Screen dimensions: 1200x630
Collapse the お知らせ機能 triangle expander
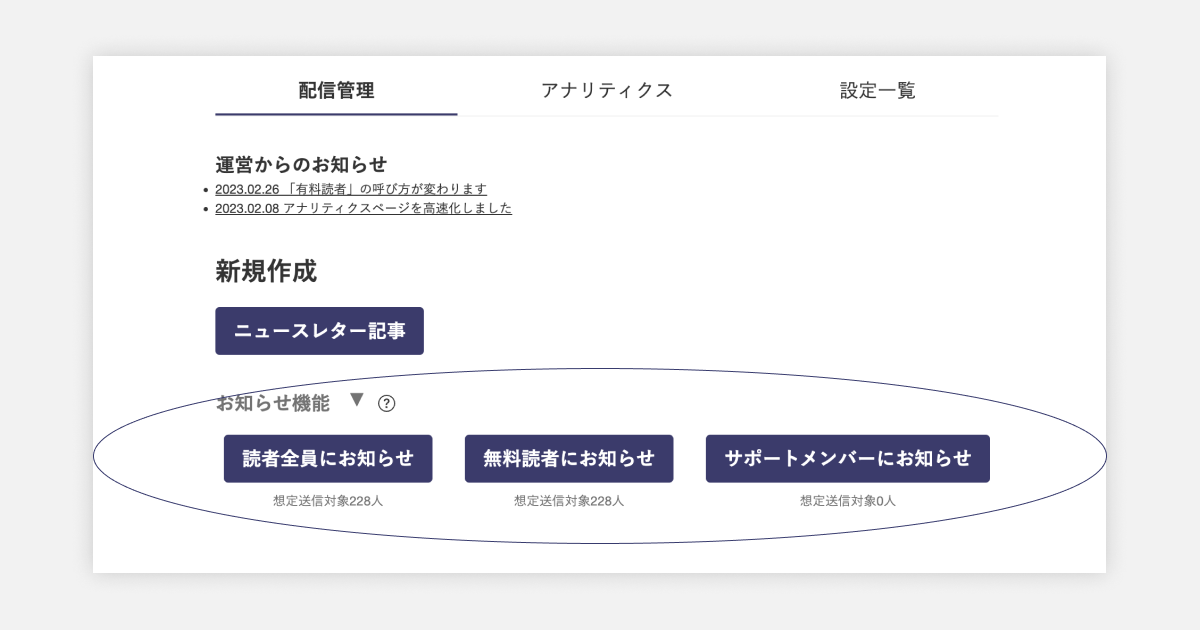tap(356, 400)
